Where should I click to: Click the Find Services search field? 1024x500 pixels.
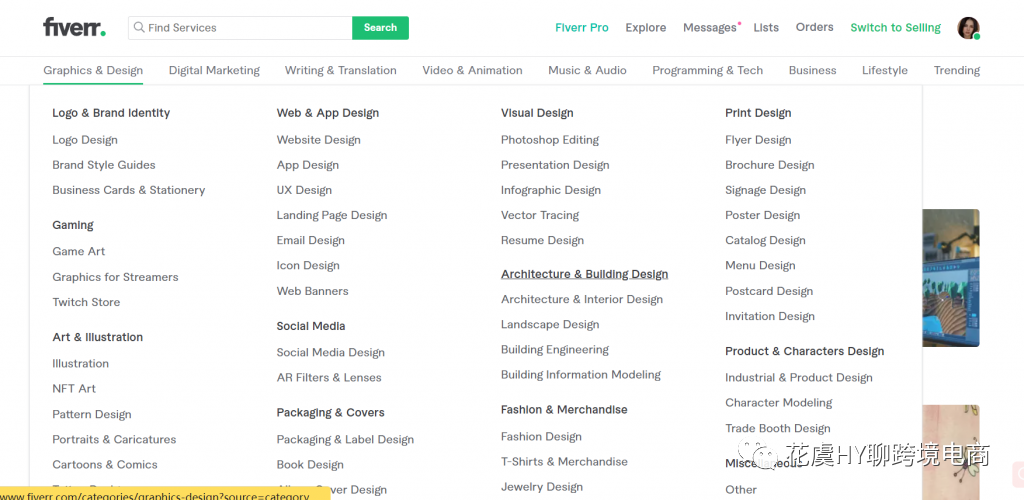[x=245, y=28]
